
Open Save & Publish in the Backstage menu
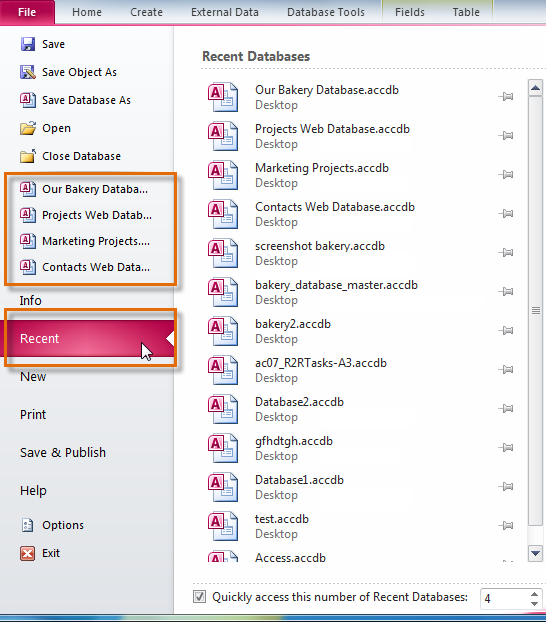tap(63, 453)
